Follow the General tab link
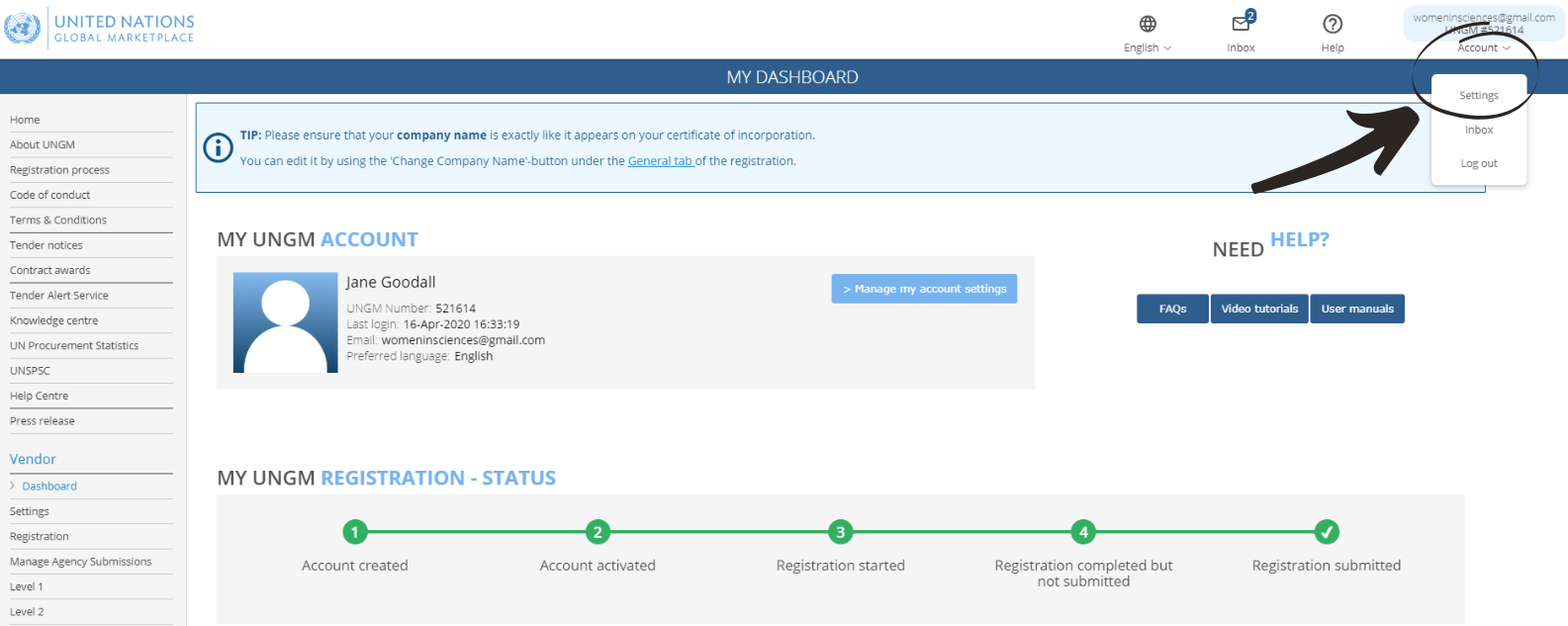 point(660,161)
